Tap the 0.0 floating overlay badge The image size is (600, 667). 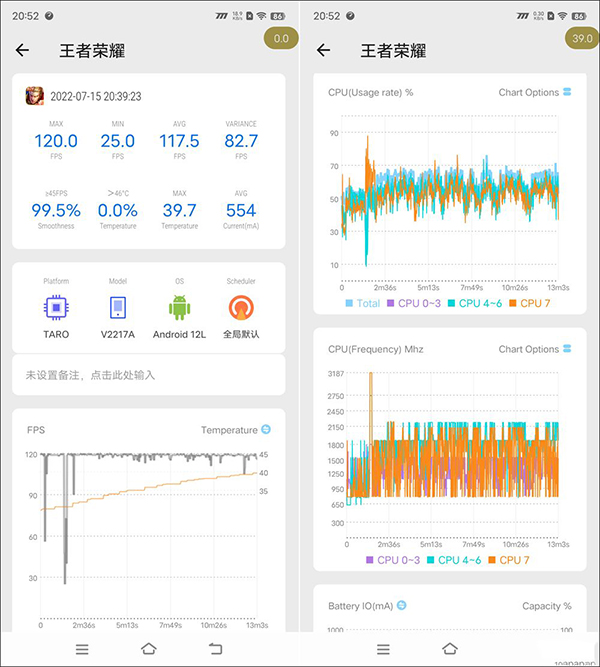[281, 39]
